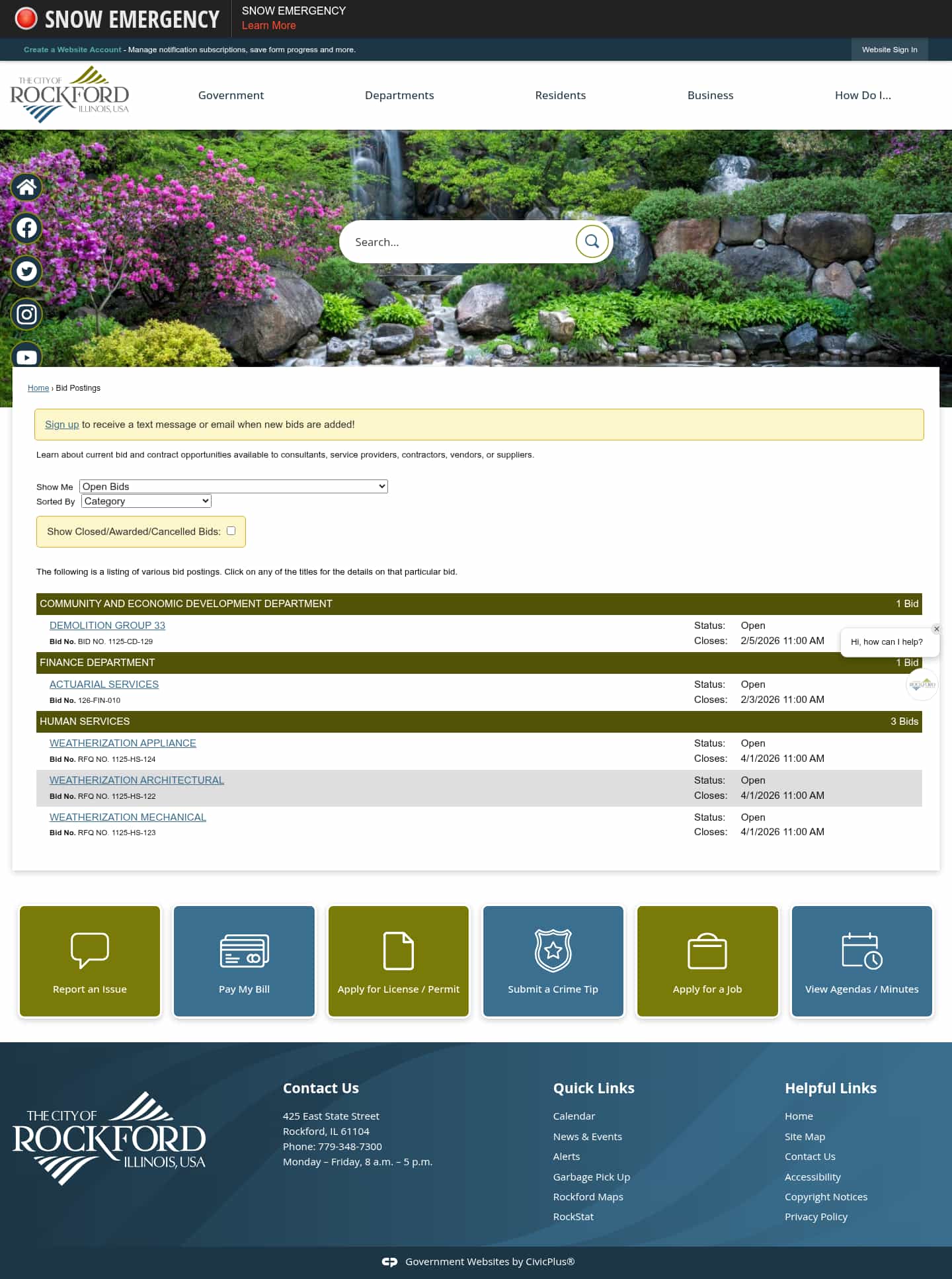Viewport: 952px width, 1279px height.
Task: Click the Website Sign In button
Action: click(x=889, y=50)
